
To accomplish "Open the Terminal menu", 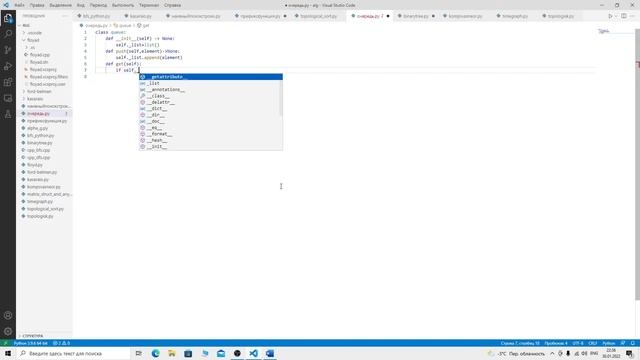I will (x=149, y=5).
